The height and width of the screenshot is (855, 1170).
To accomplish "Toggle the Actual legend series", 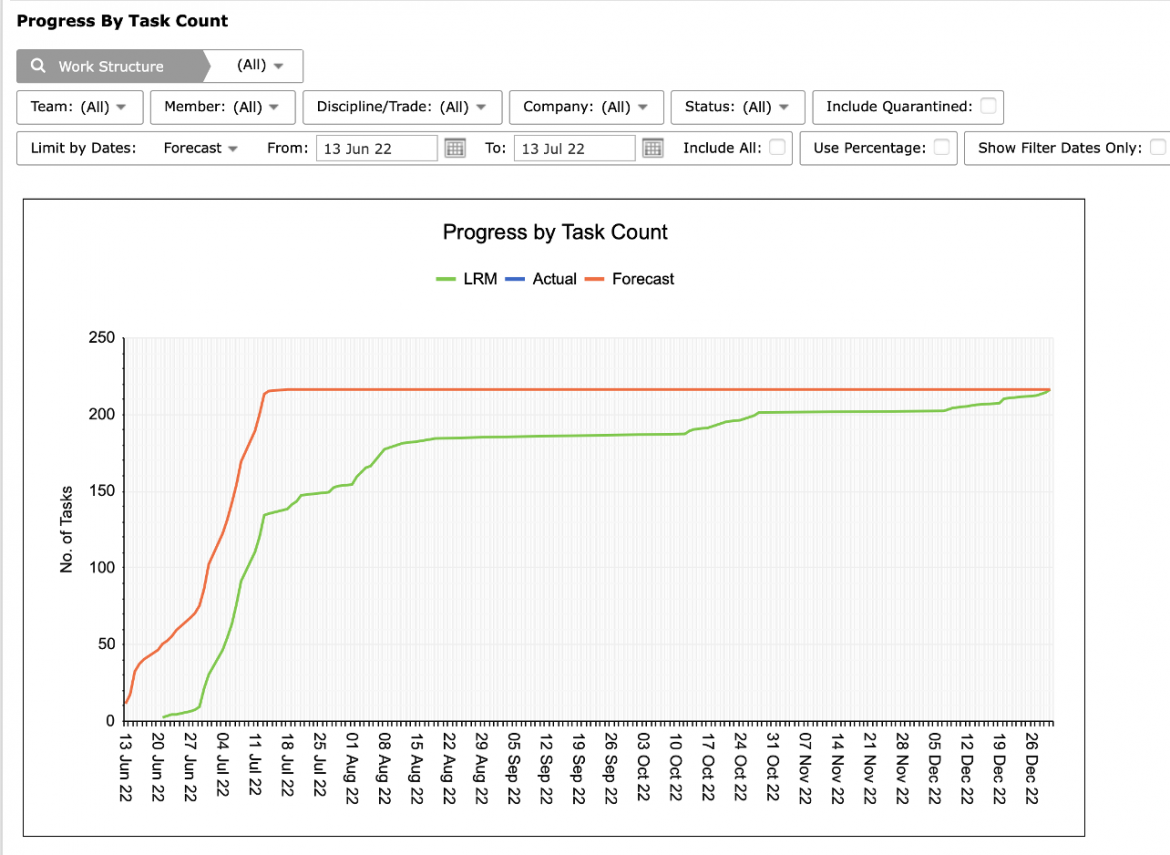I will 541,279.
